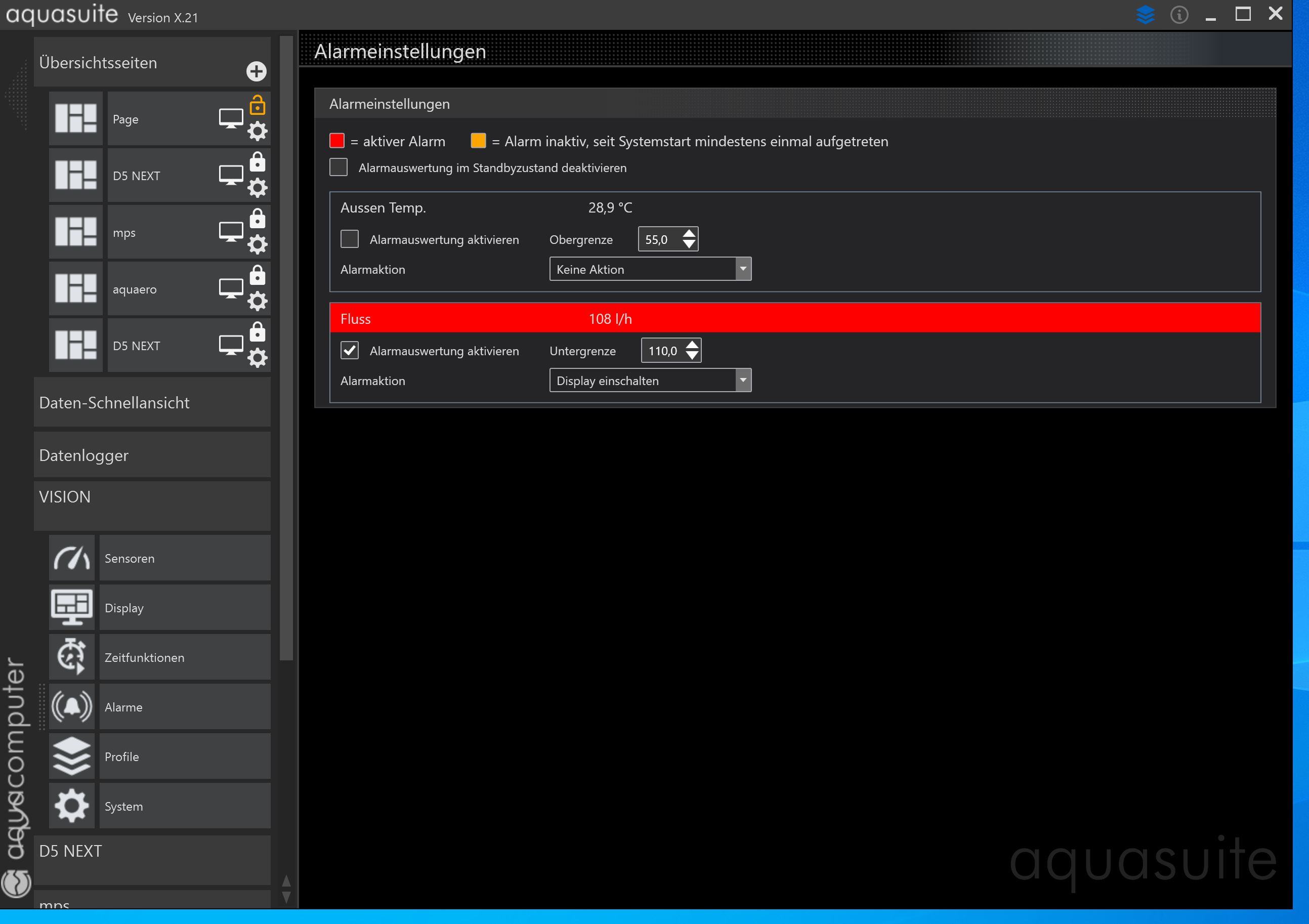1309x924 pixels.
Task: Open the Display menu entry
Action: click(x=185, y=608)
